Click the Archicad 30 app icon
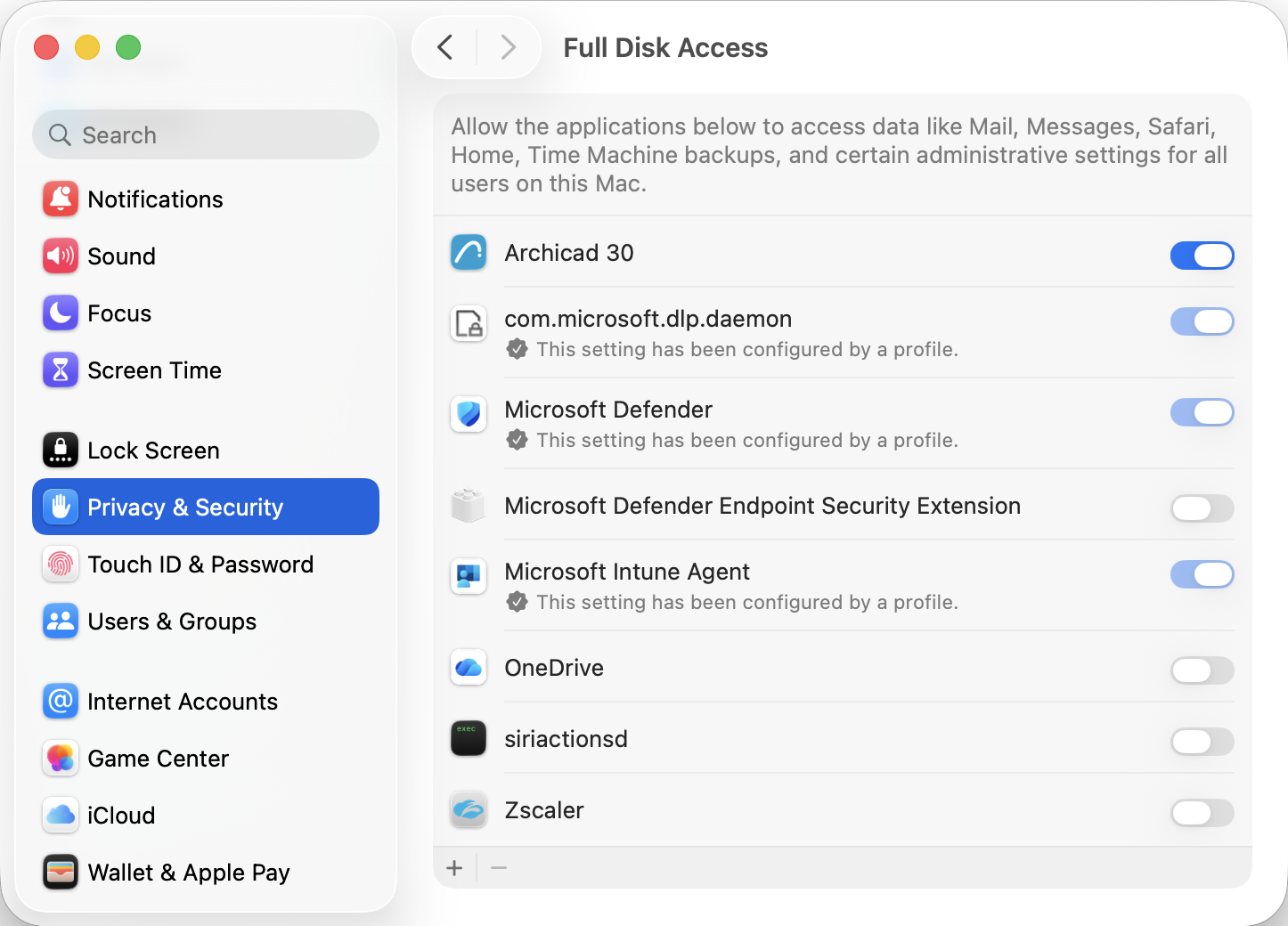Viewport: 1288px width, 926px height. click(469, 253)
